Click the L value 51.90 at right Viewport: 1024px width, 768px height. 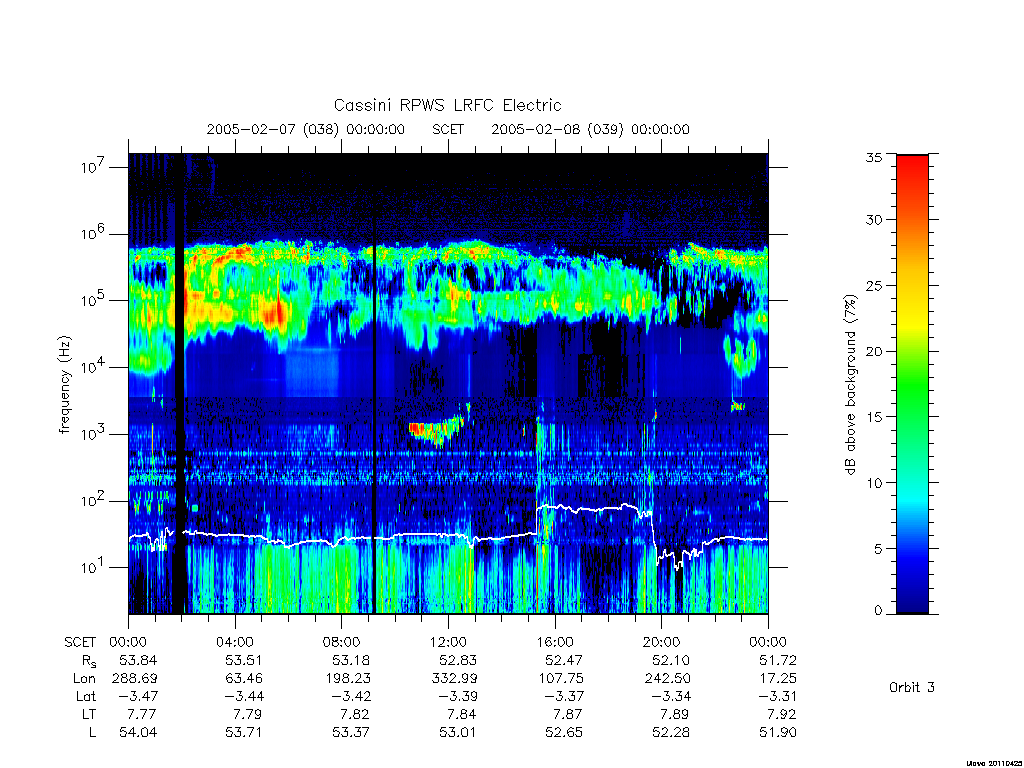pos(777,732)
